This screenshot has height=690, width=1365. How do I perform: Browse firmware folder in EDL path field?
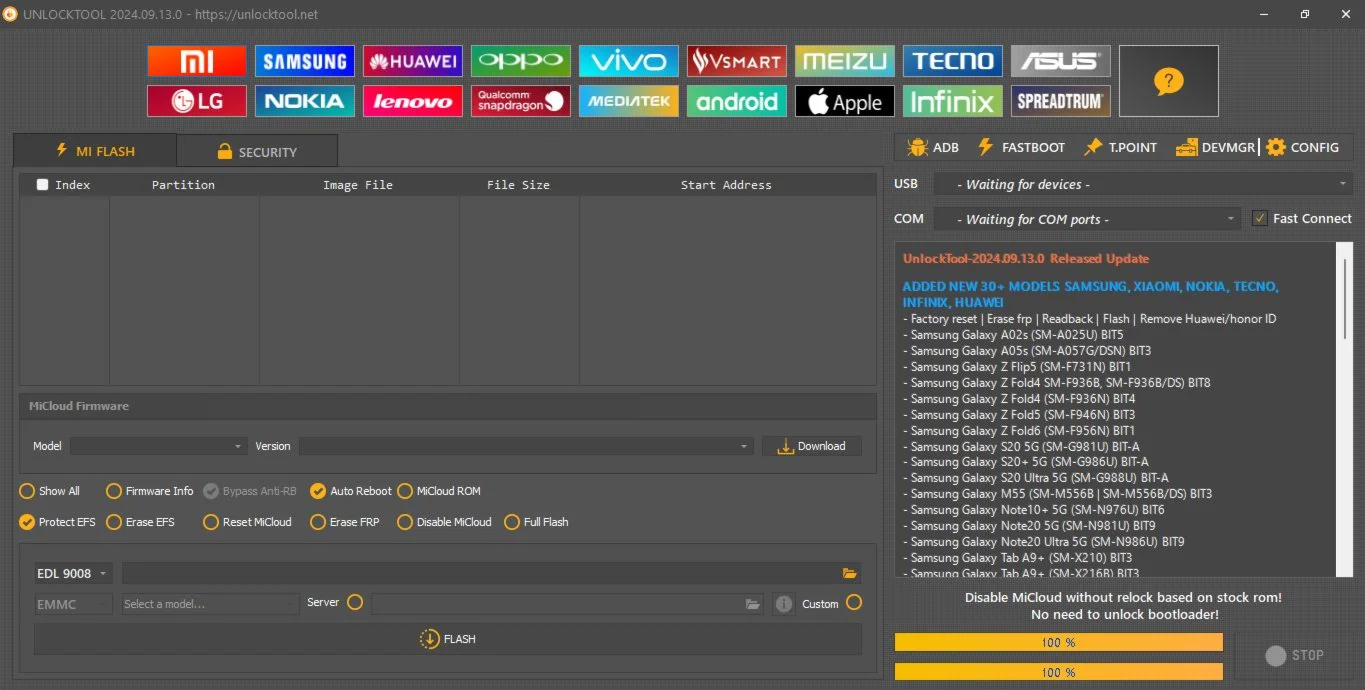(x=849, y=573)
